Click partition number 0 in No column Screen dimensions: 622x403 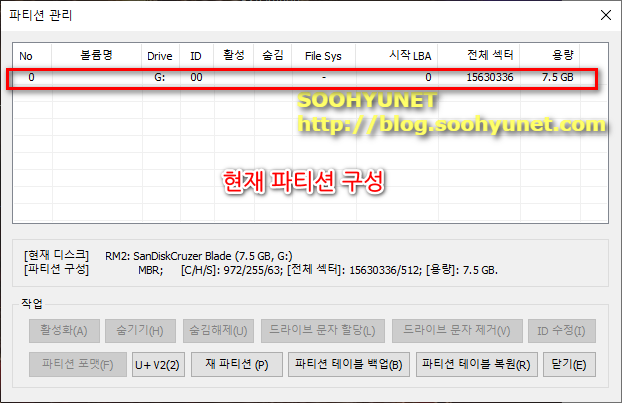[31, 77]
